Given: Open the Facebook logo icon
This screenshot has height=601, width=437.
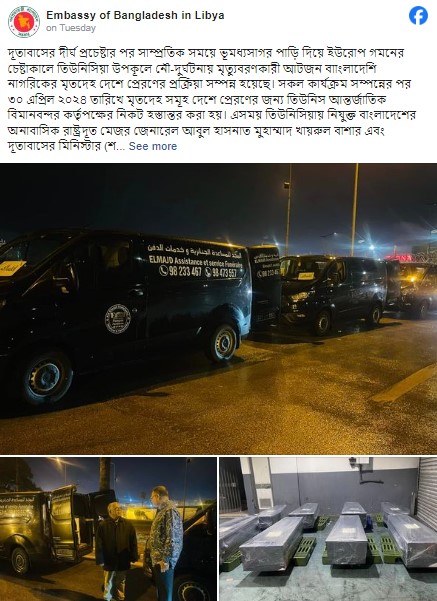Looking at the screenshot, I should 418,16.
